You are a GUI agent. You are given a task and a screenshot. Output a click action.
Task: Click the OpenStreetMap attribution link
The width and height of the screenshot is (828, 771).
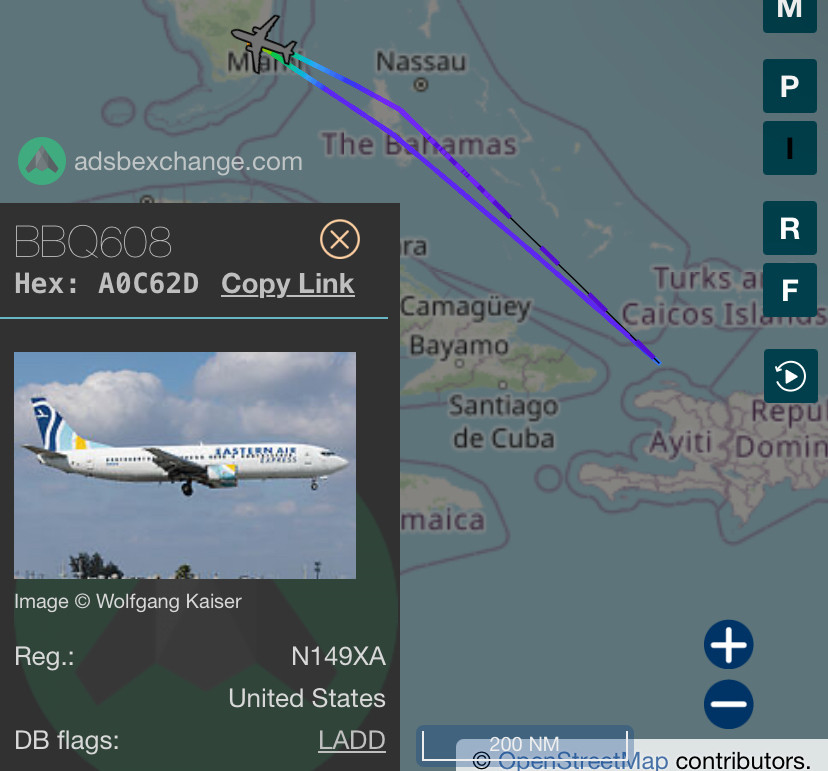click(x=583, y=761)
